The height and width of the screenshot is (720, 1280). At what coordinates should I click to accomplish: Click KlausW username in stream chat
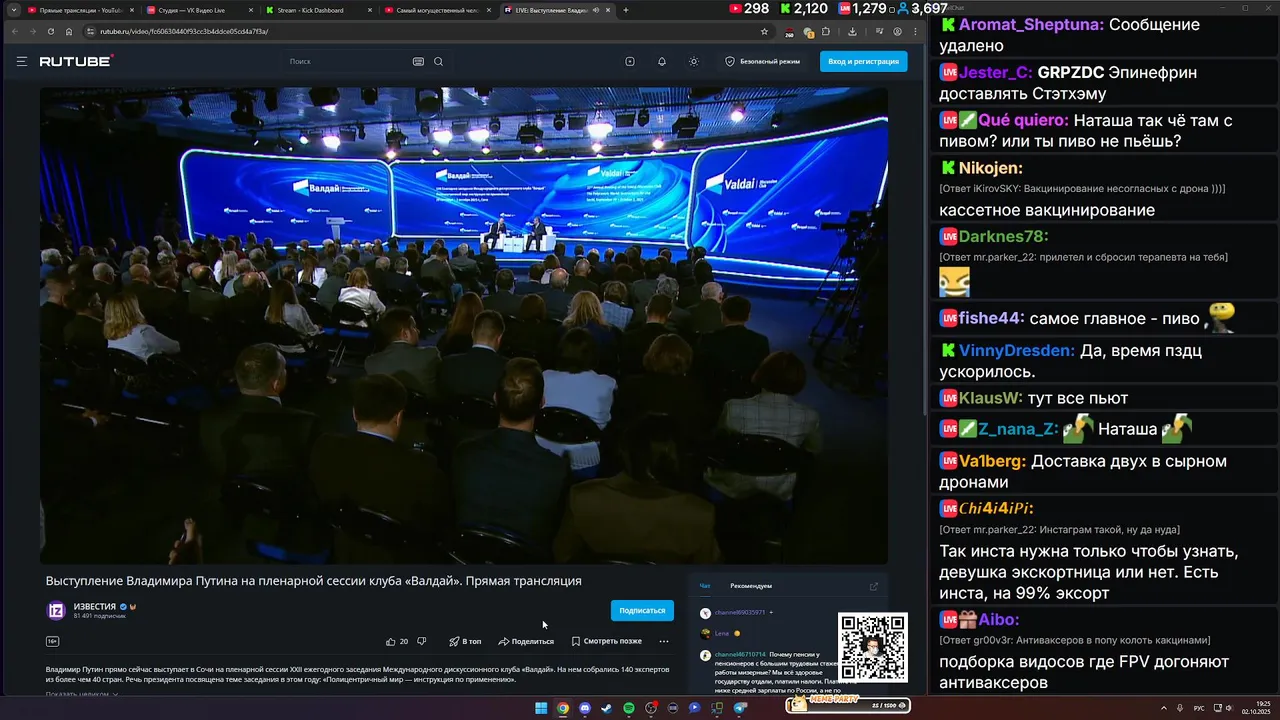[991, 398]
